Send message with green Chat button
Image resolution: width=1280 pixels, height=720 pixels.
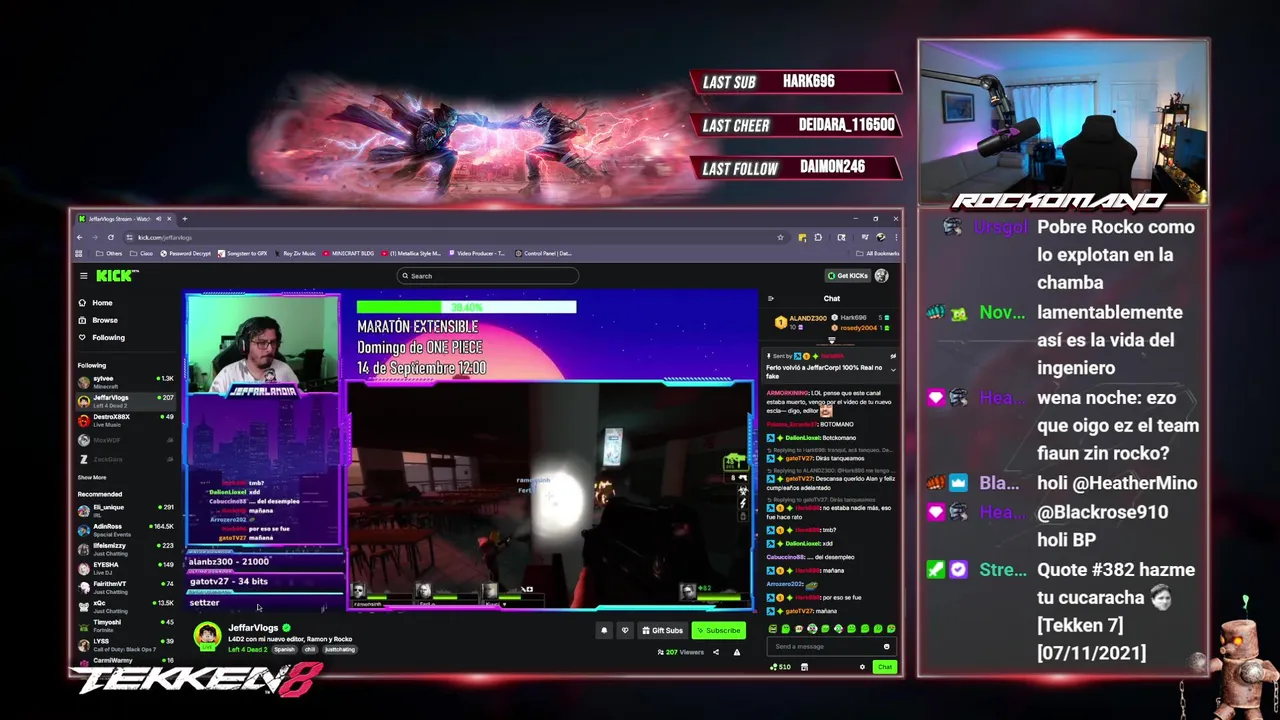point(884,667)
